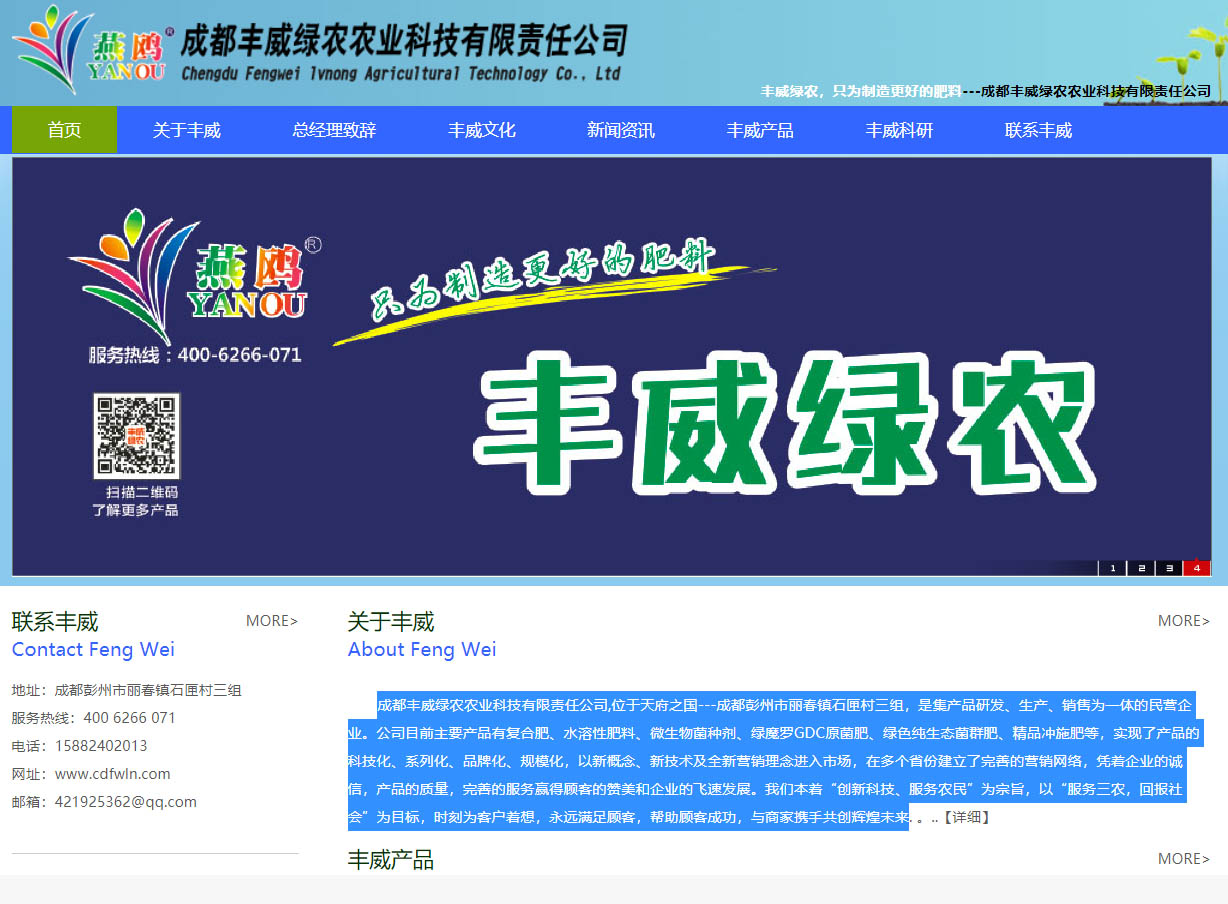This screenshot has height=904, width=1228.
Task: Click the phone number 15882402013
Action: (101, 746)
